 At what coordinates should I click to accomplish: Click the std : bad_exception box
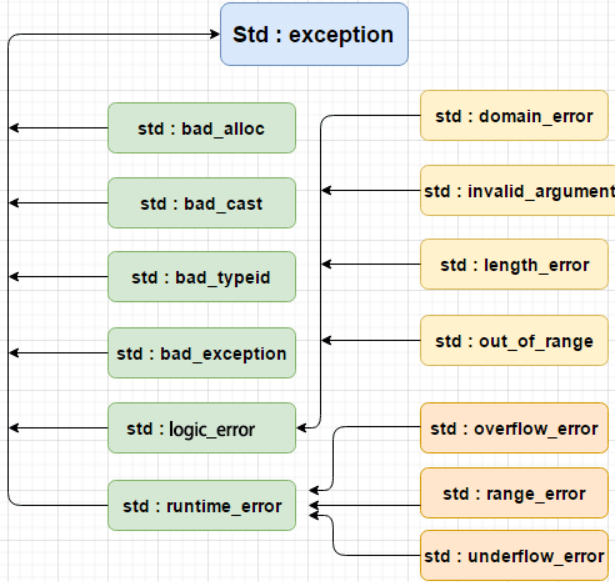[x=202, y=353]
